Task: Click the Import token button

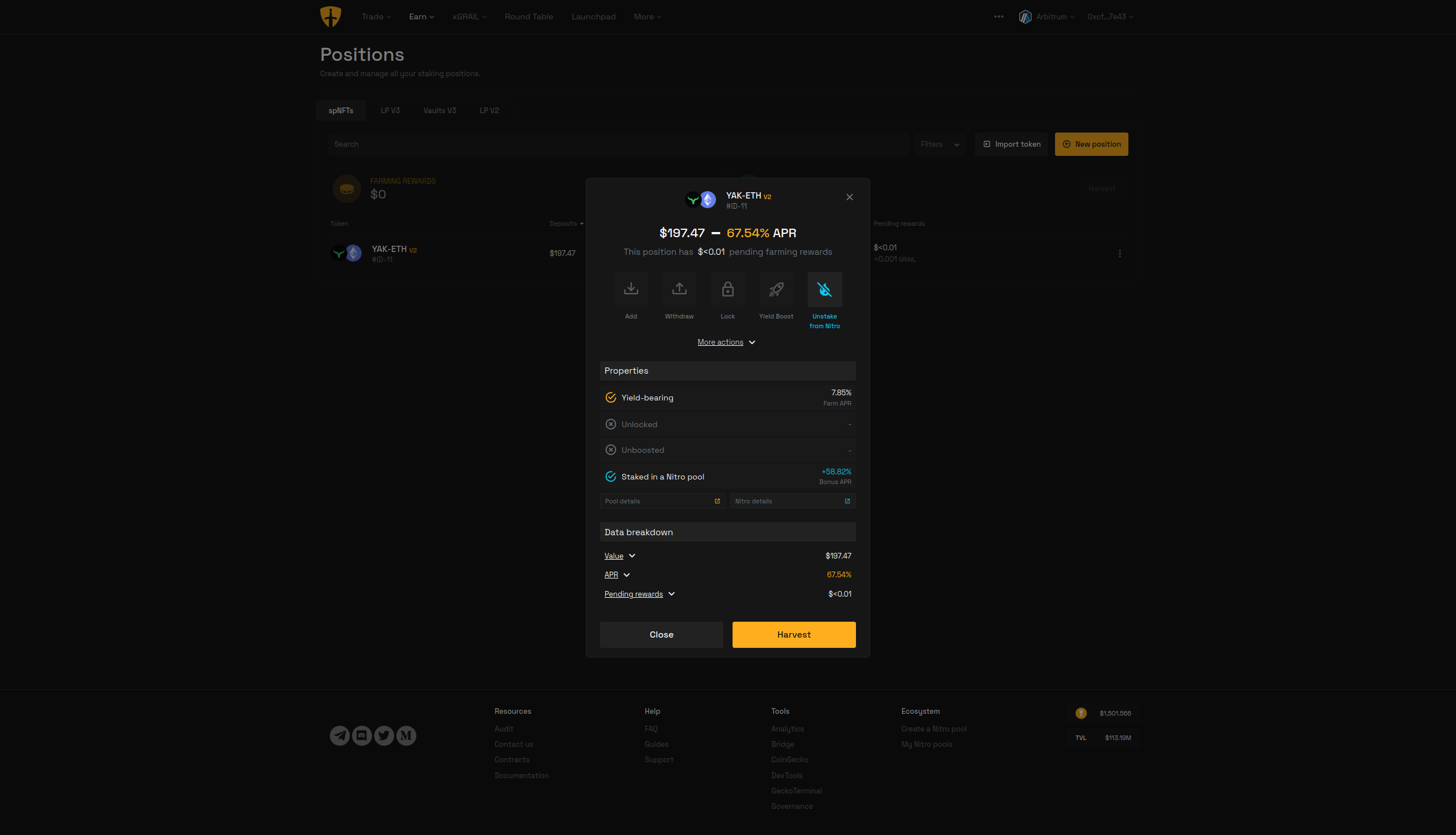Action: click(1011, 144)
